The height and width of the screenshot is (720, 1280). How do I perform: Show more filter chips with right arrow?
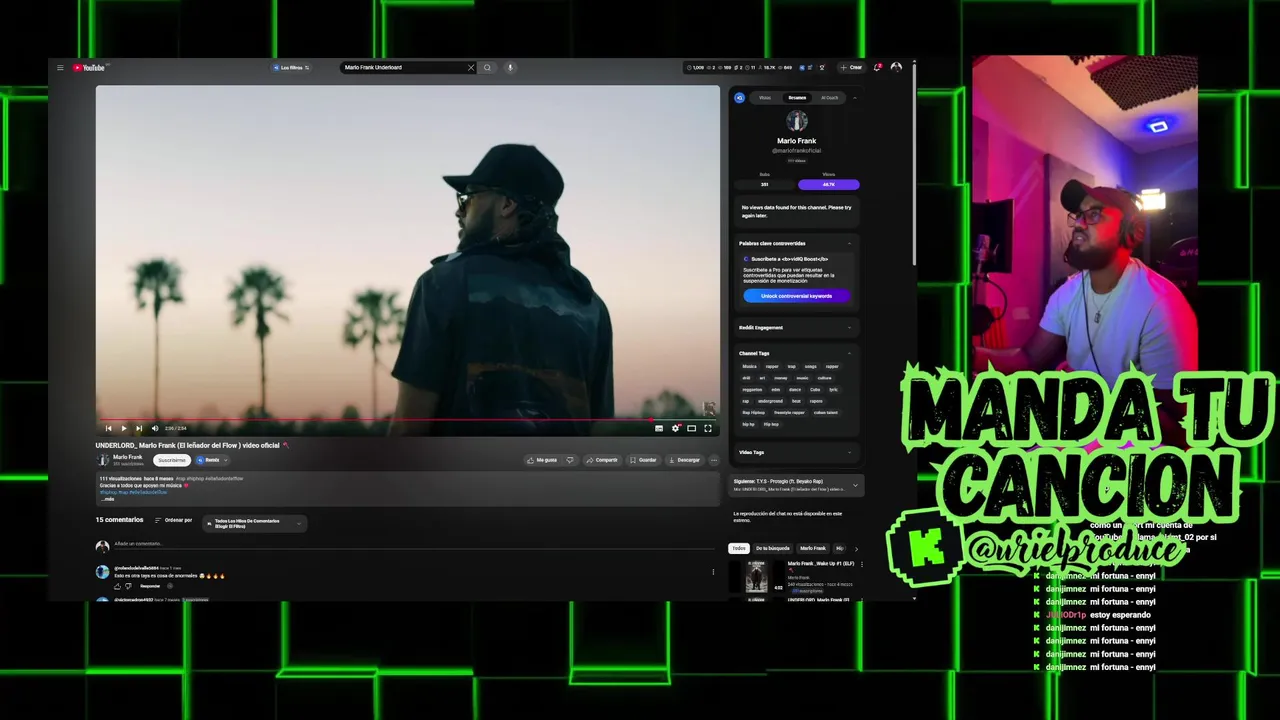856,548
